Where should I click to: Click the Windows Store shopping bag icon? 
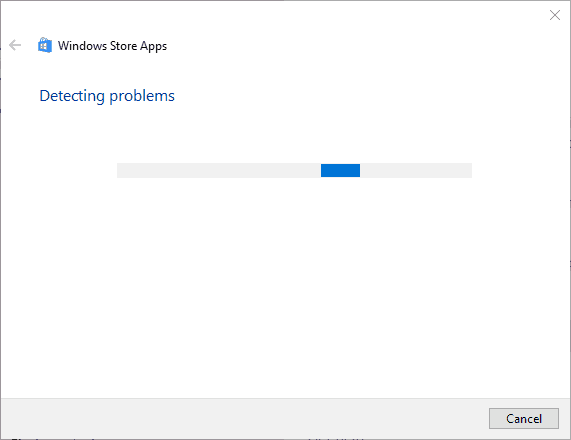(45, 45)
